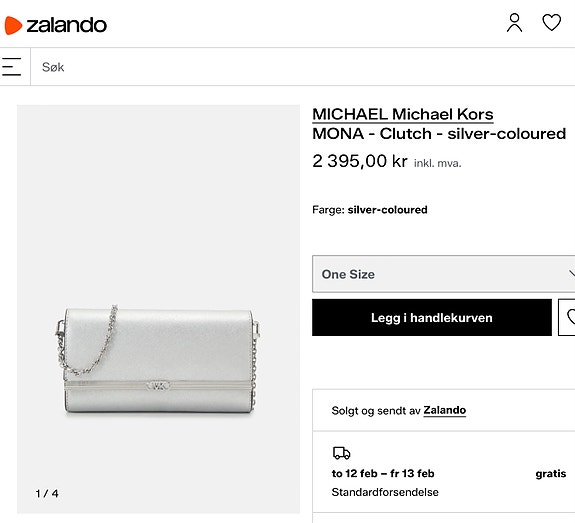Screen dimensions: 575x523
Task: Open the user account profile icon
Action: click(514, 23)
